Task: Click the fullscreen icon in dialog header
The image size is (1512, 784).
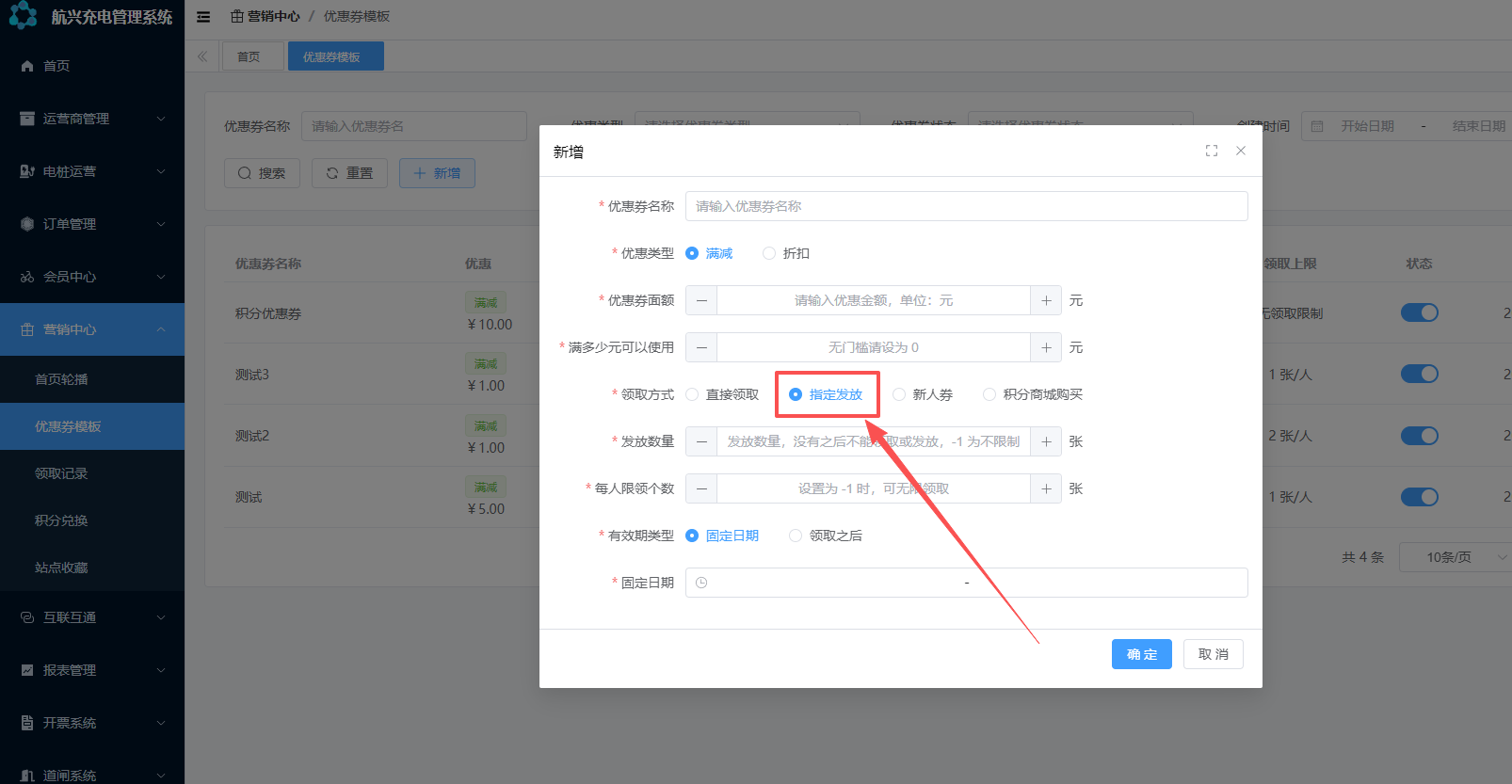Action: tap(1212, 151)
